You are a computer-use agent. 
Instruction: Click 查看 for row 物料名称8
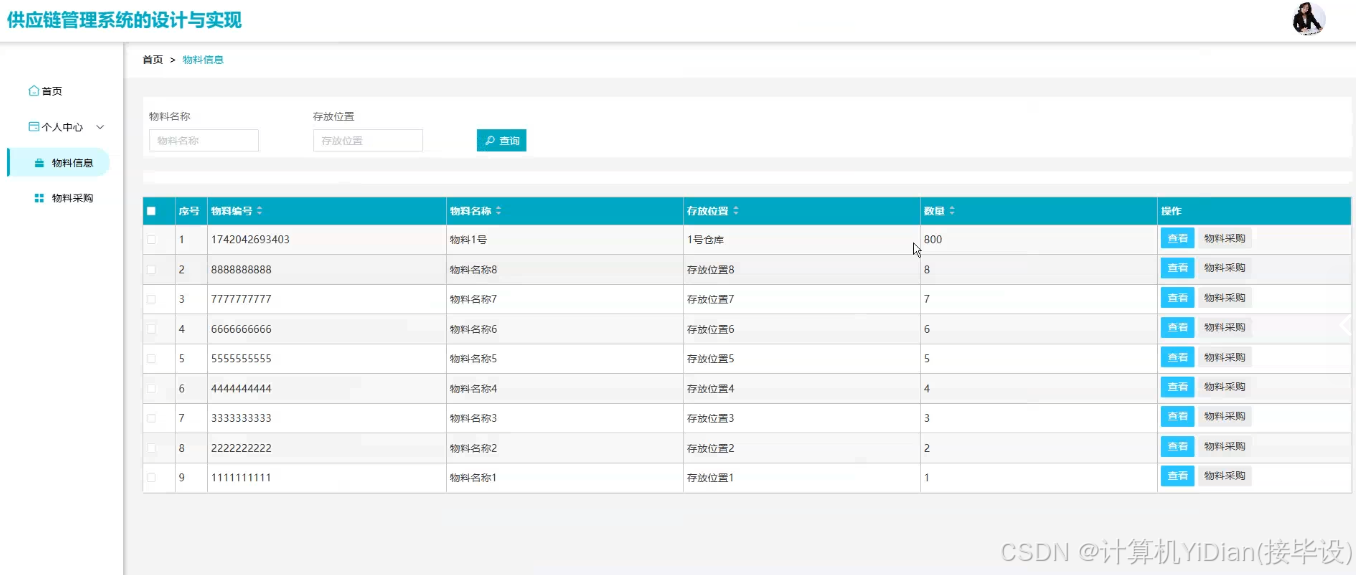point(1178,268)
